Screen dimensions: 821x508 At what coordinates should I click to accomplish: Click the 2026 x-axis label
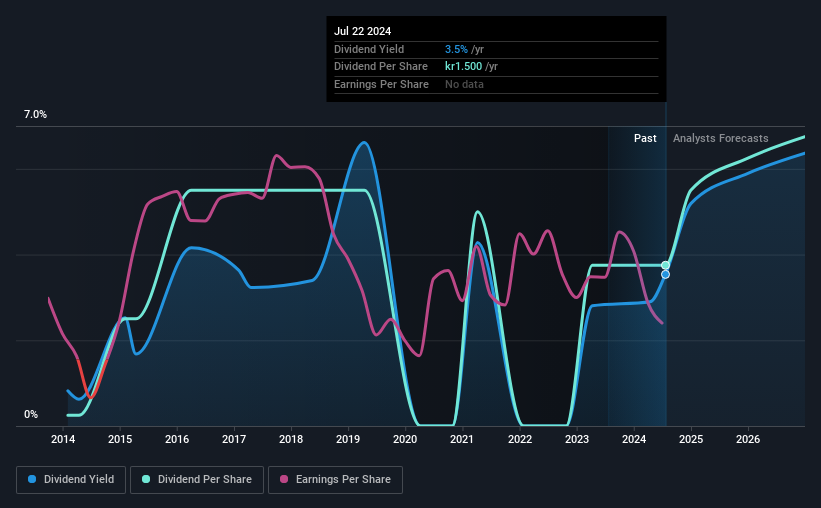[x=748, y=439]
